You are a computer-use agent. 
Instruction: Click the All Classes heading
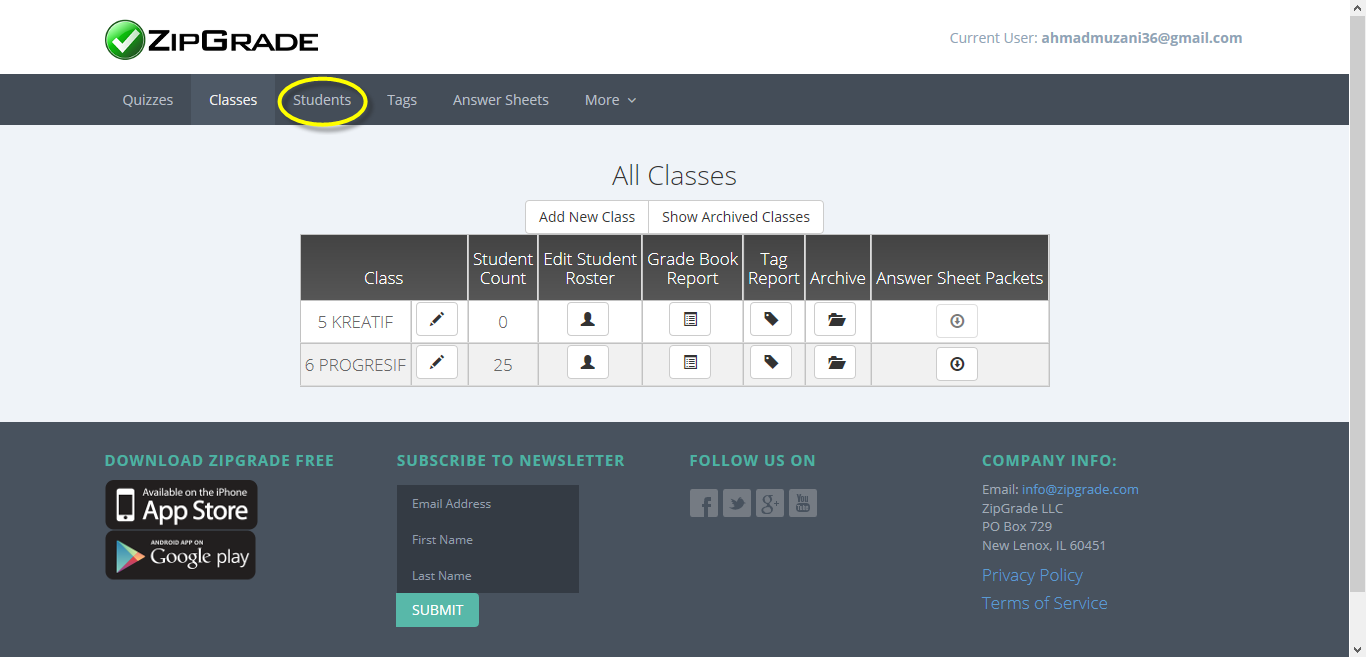click(674, 176)
